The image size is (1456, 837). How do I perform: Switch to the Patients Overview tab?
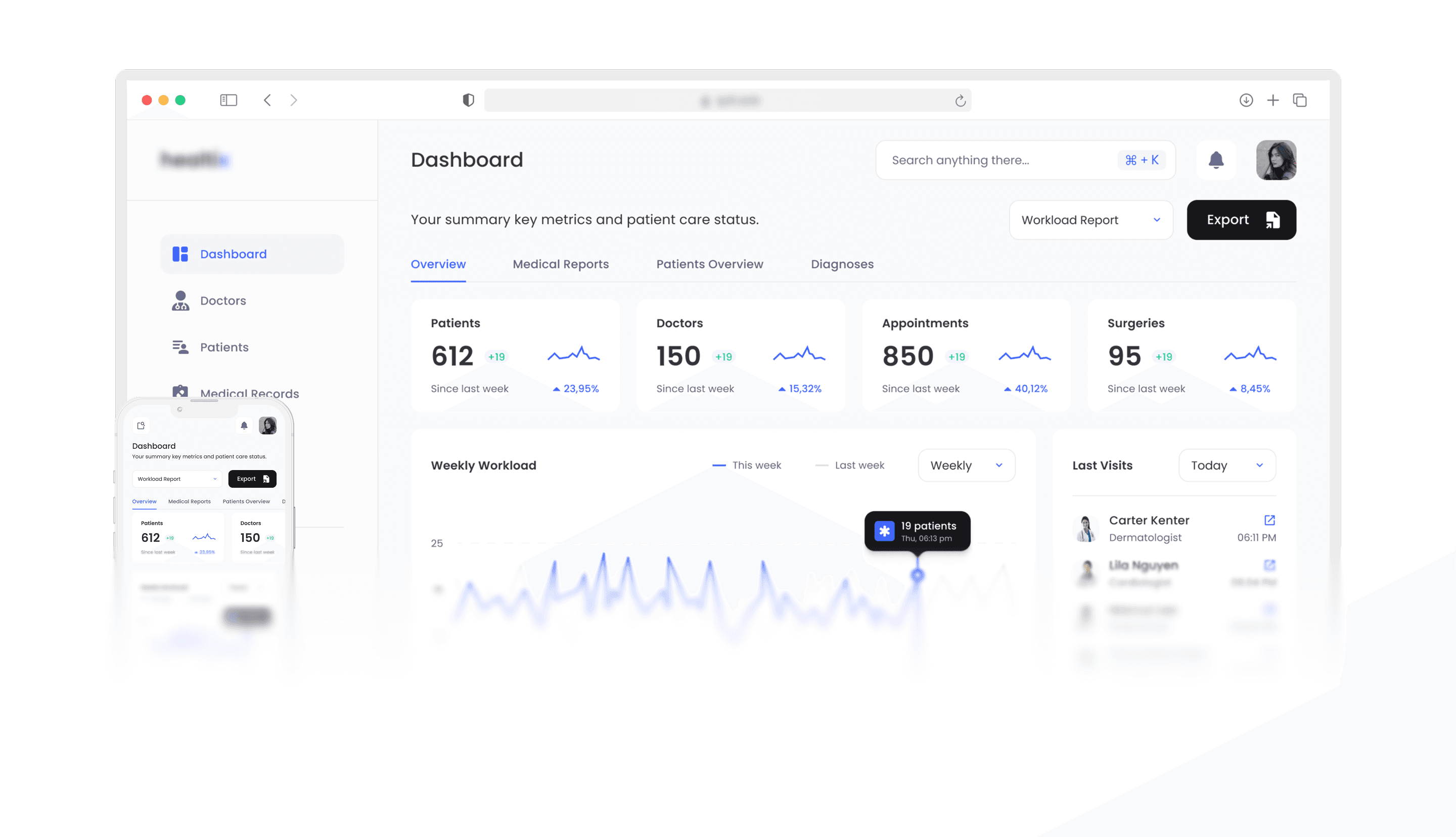click(709, 264)
